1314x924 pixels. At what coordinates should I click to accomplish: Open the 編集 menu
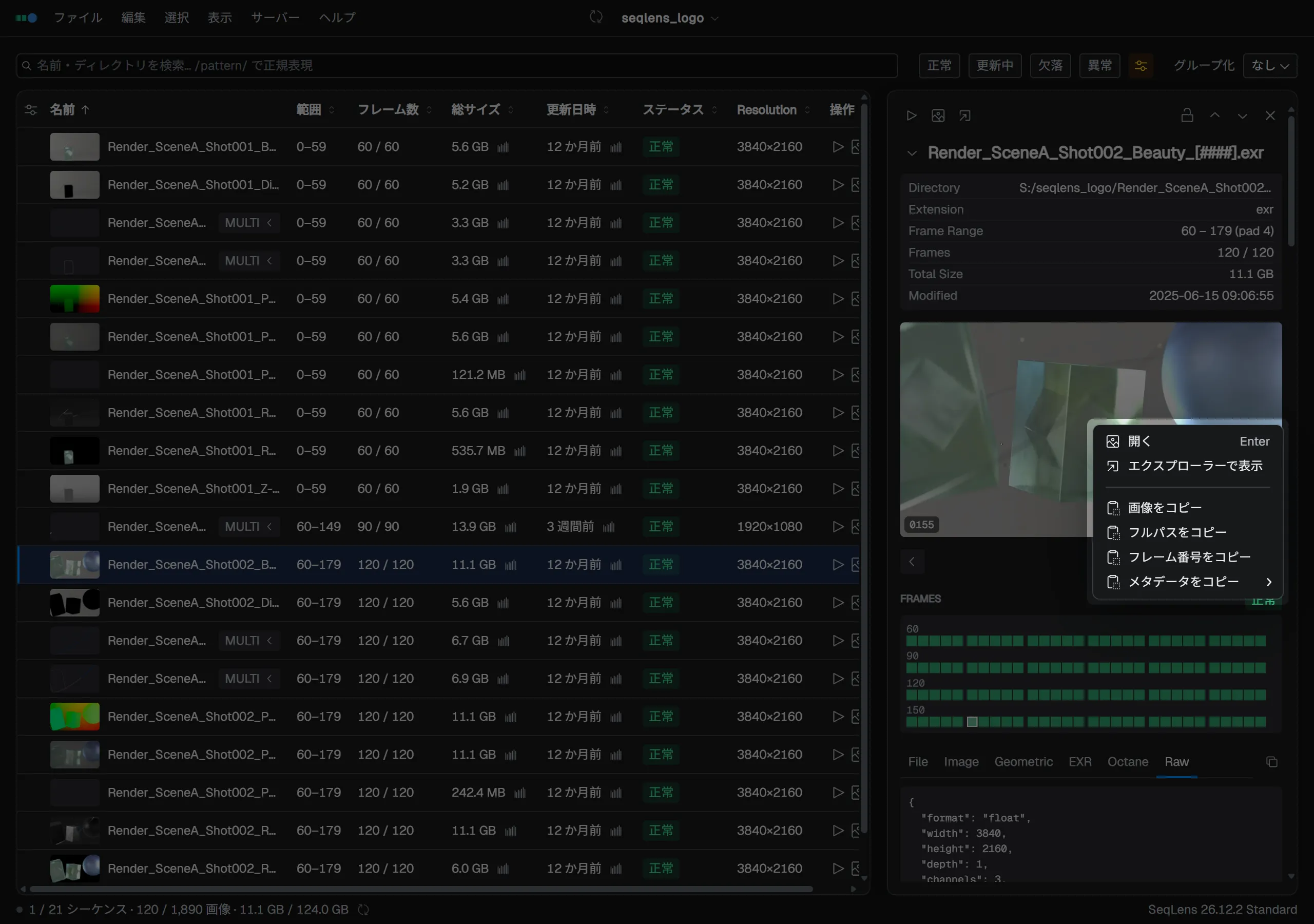133,18
